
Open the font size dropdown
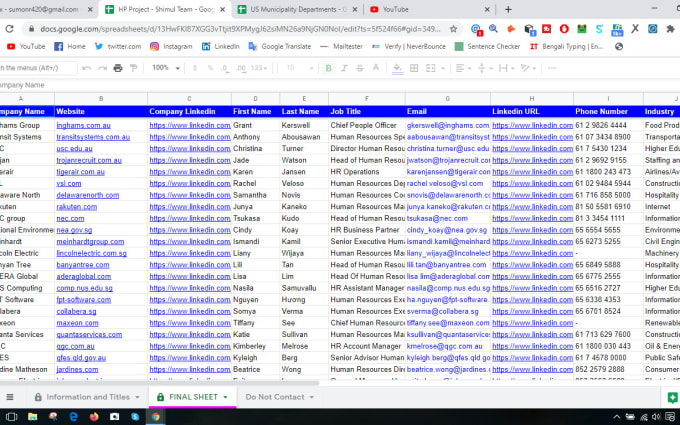(299, 68)
